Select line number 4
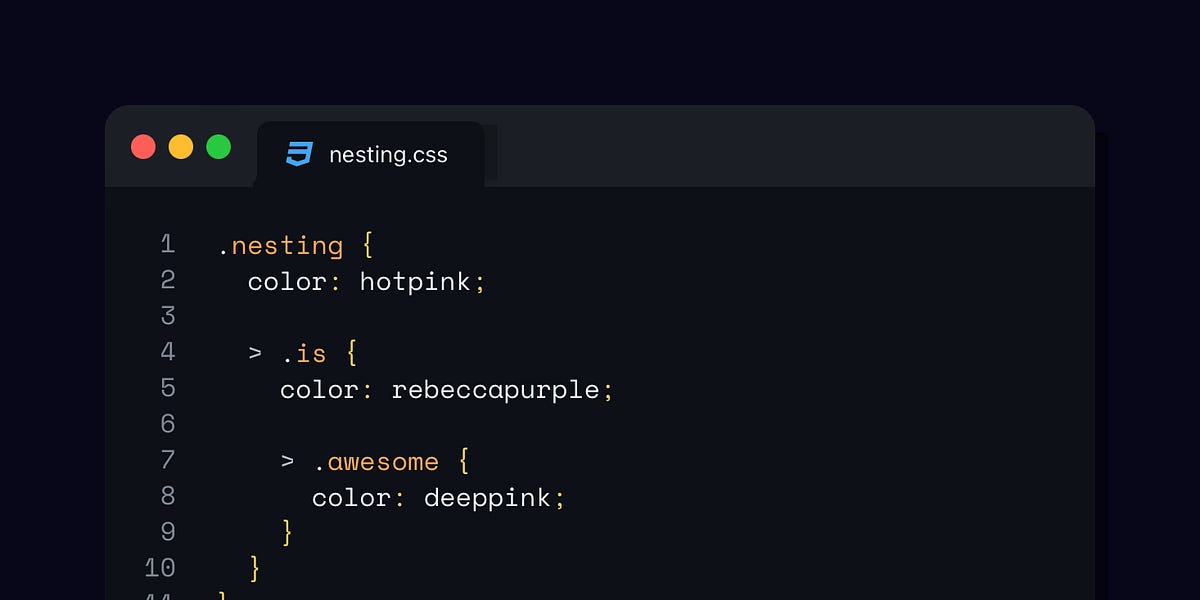 [167, 352]
